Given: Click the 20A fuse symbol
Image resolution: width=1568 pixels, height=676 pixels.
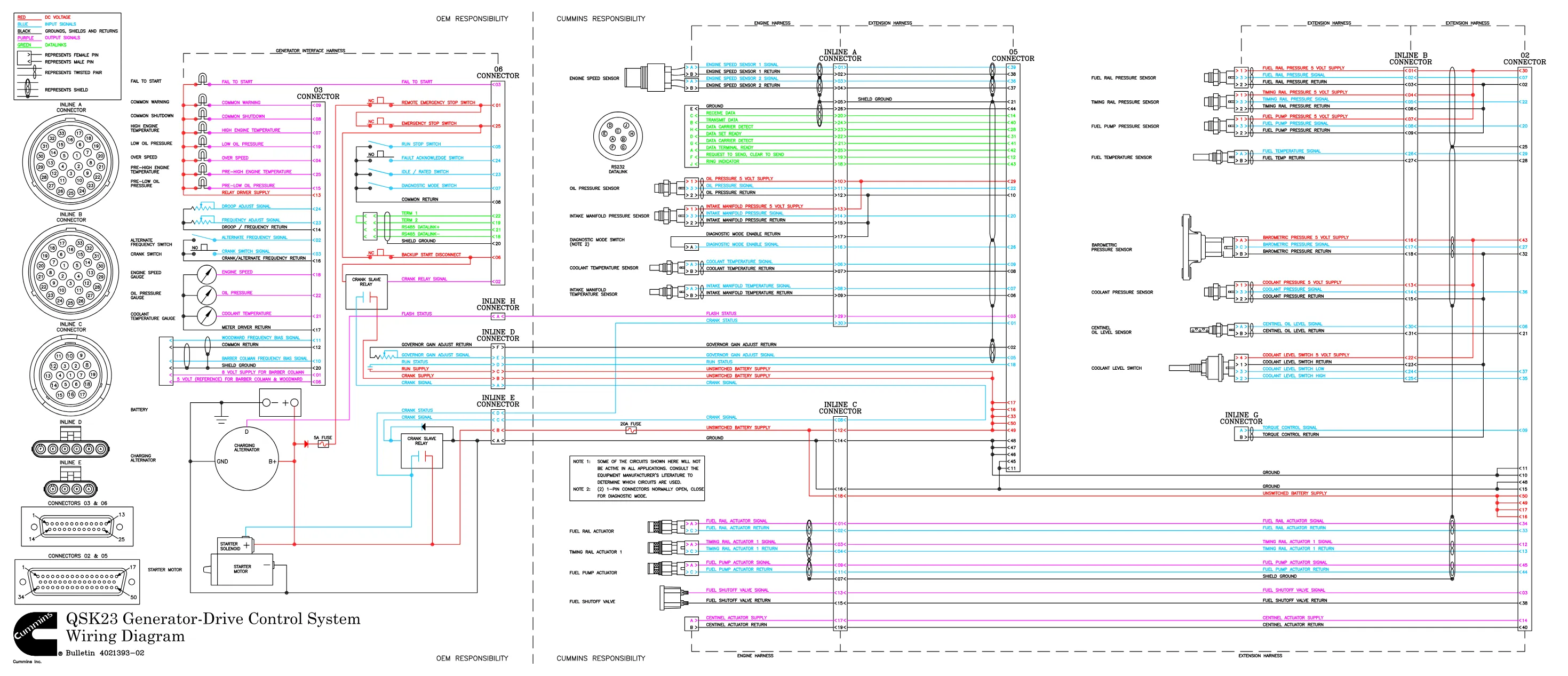Looking at the screenshot, I should 631,430.
